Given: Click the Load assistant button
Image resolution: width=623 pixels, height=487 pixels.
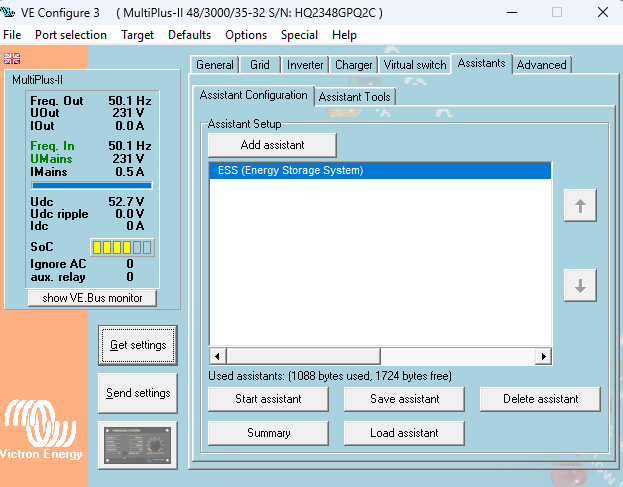Looking at the screenshot, I should [x=404, y=433].
